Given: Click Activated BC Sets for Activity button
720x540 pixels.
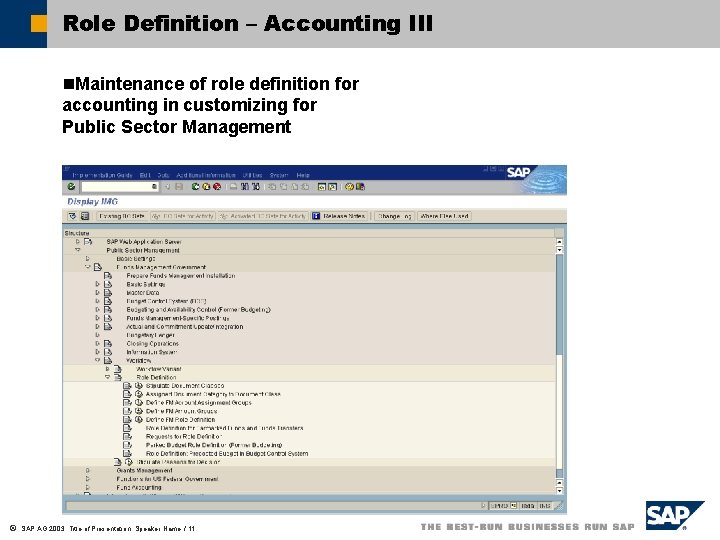Looking at the screenshot, I should tap(263, 216).
